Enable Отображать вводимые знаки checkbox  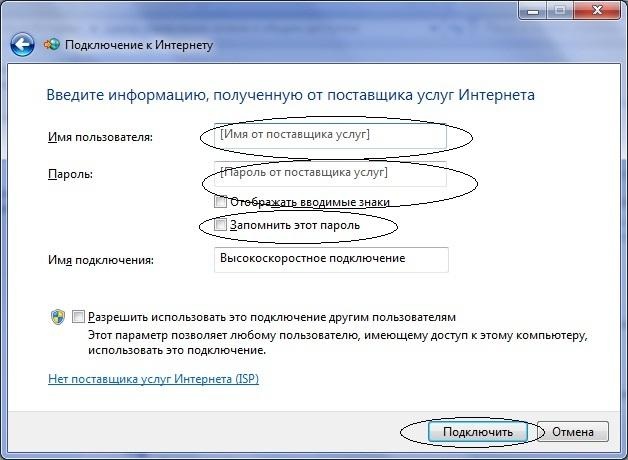[x=220, y=202]
